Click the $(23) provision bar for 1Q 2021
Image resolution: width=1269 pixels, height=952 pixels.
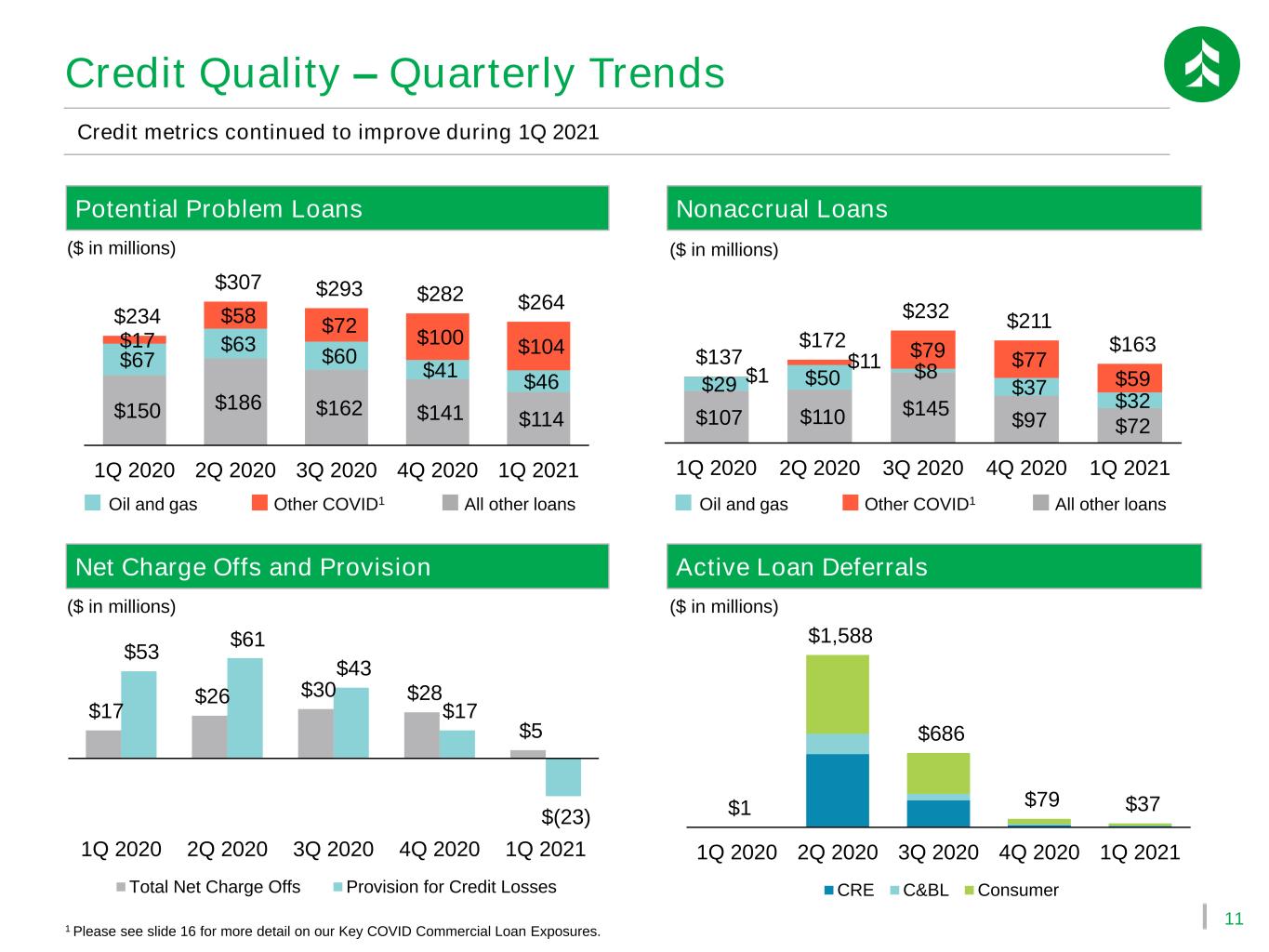[x=563, y=777]
